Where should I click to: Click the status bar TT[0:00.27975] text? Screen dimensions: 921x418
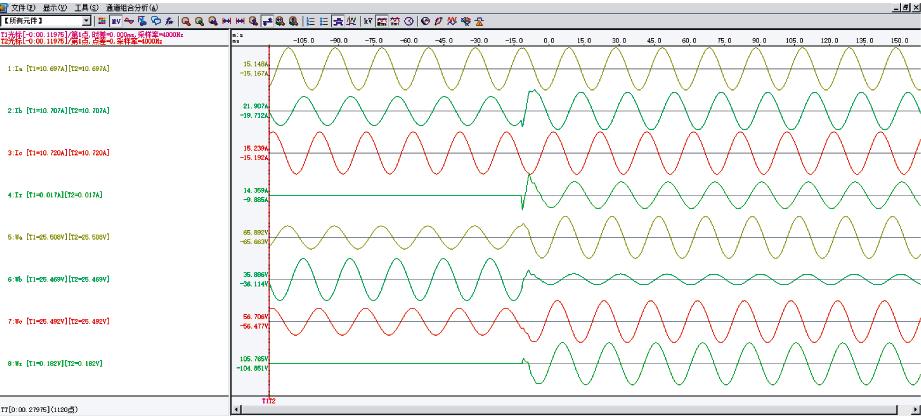tap(40, 409)
